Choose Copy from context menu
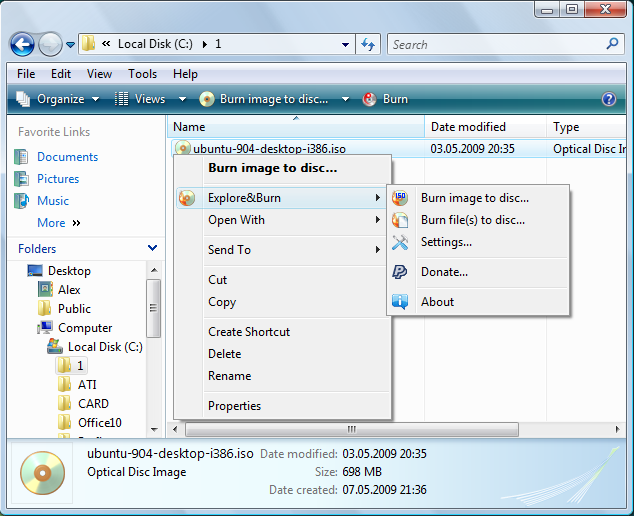Viewport: 634px width, 516px height. (222, 302)
